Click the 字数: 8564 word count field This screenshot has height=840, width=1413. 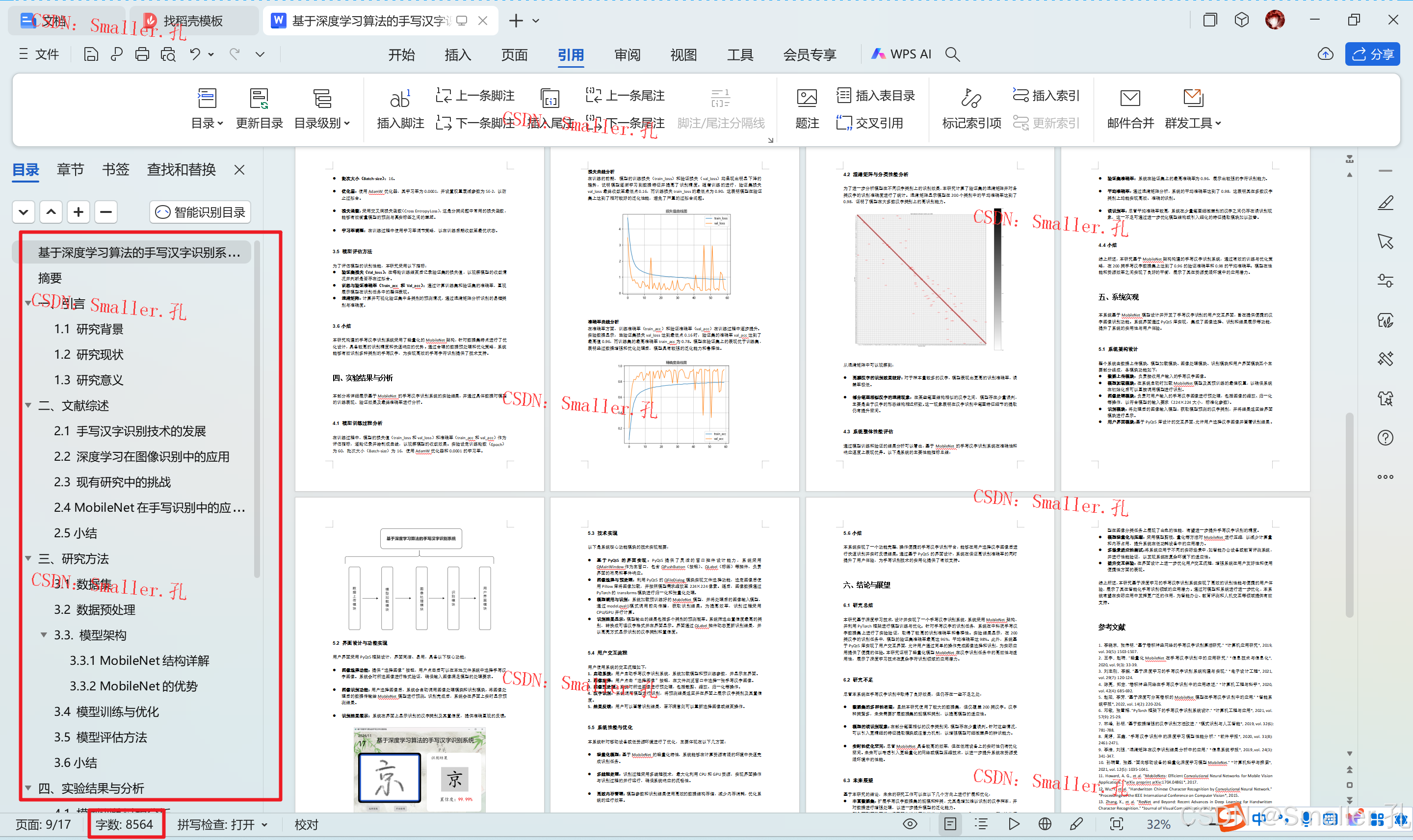pyautogui.click(x=126, y=824)
